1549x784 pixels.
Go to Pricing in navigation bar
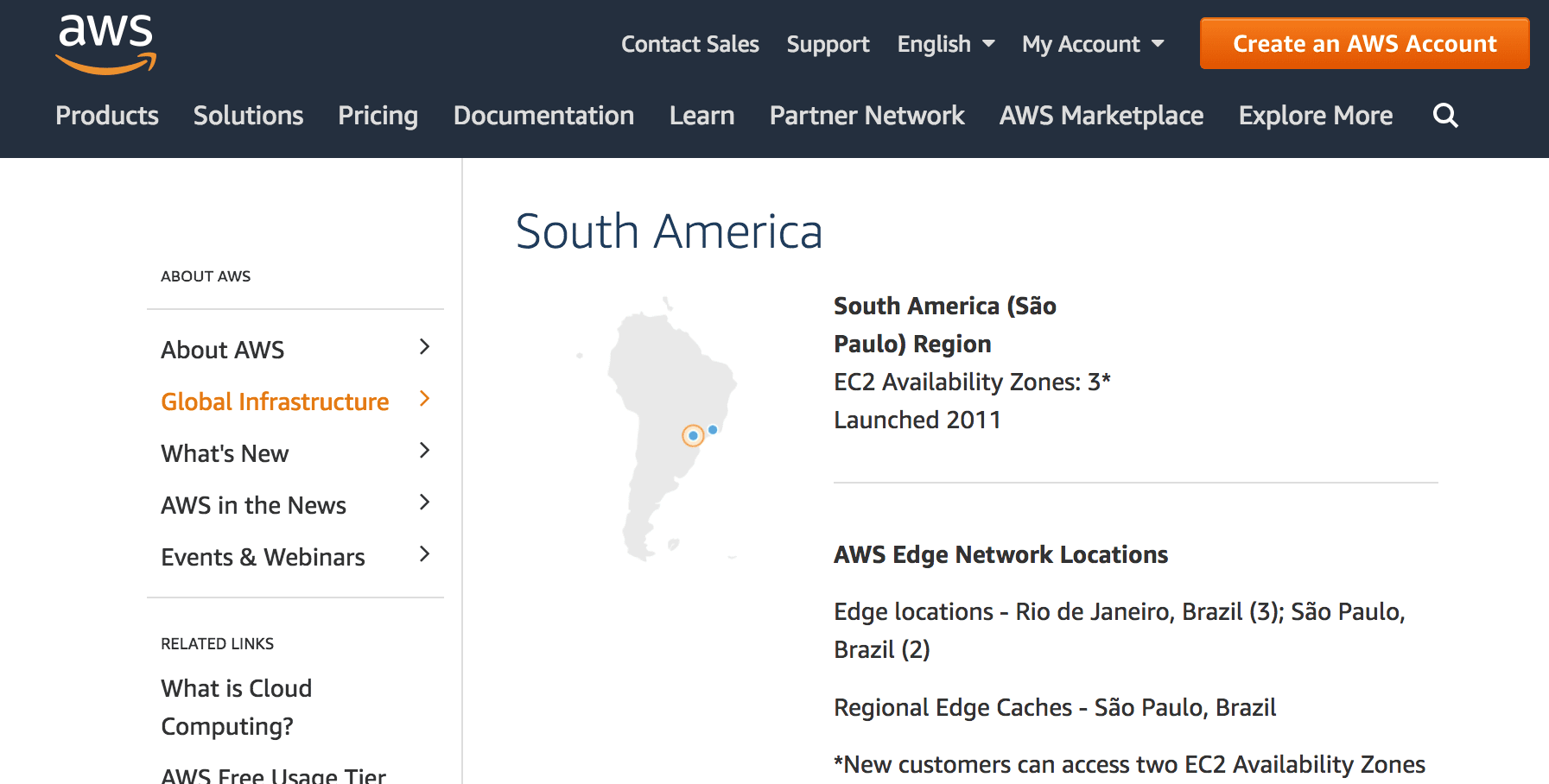378,116
